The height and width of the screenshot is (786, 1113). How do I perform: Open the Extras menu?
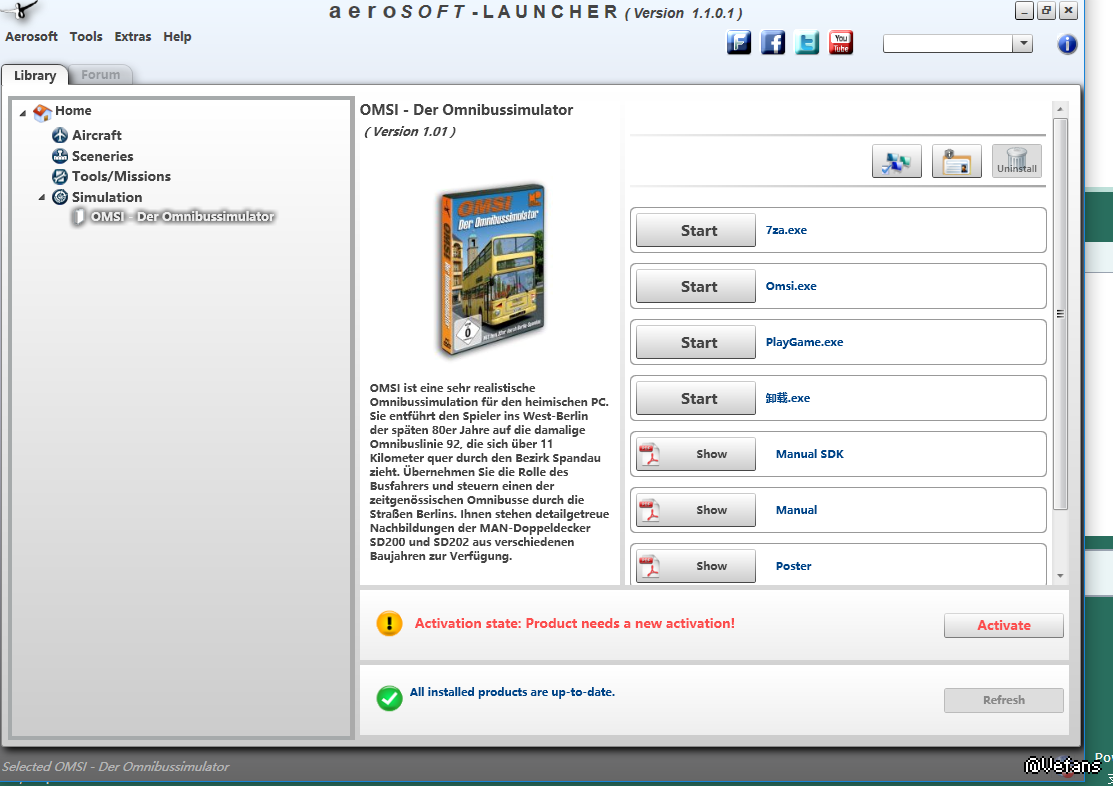point(133,36)
